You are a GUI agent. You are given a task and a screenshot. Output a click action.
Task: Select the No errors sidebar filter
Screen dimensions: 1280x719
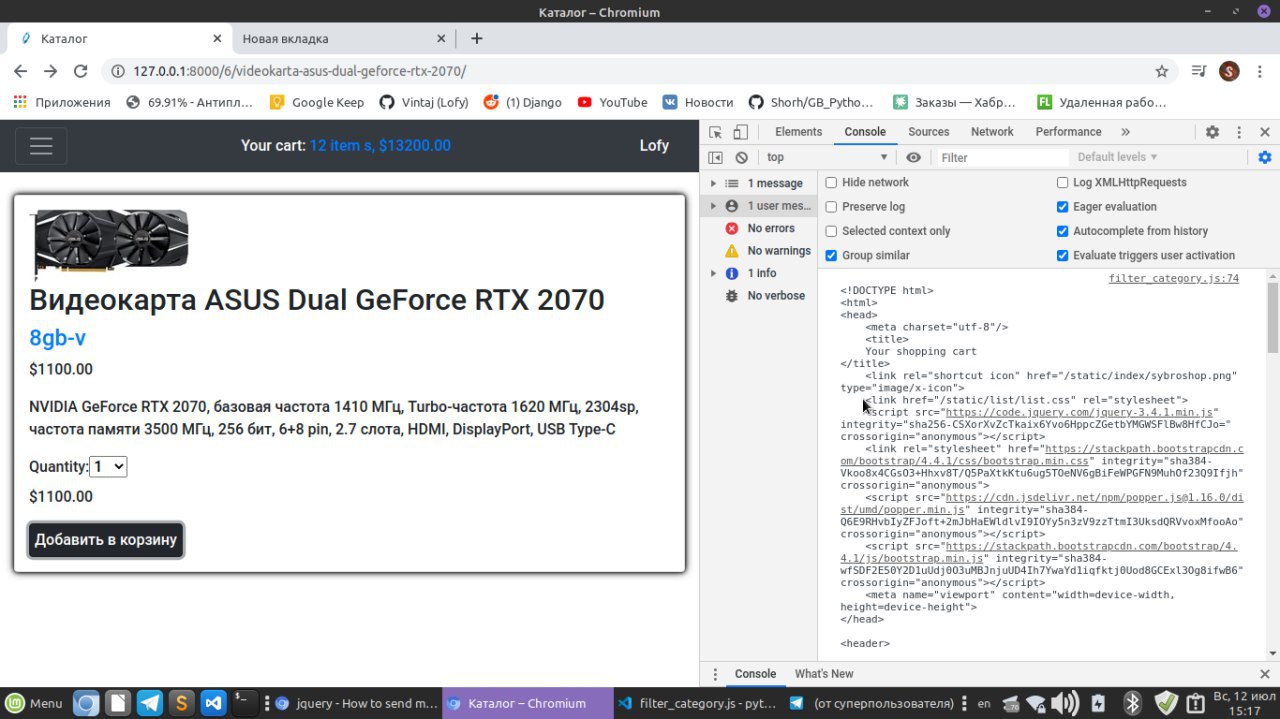(x=760, y=228)
